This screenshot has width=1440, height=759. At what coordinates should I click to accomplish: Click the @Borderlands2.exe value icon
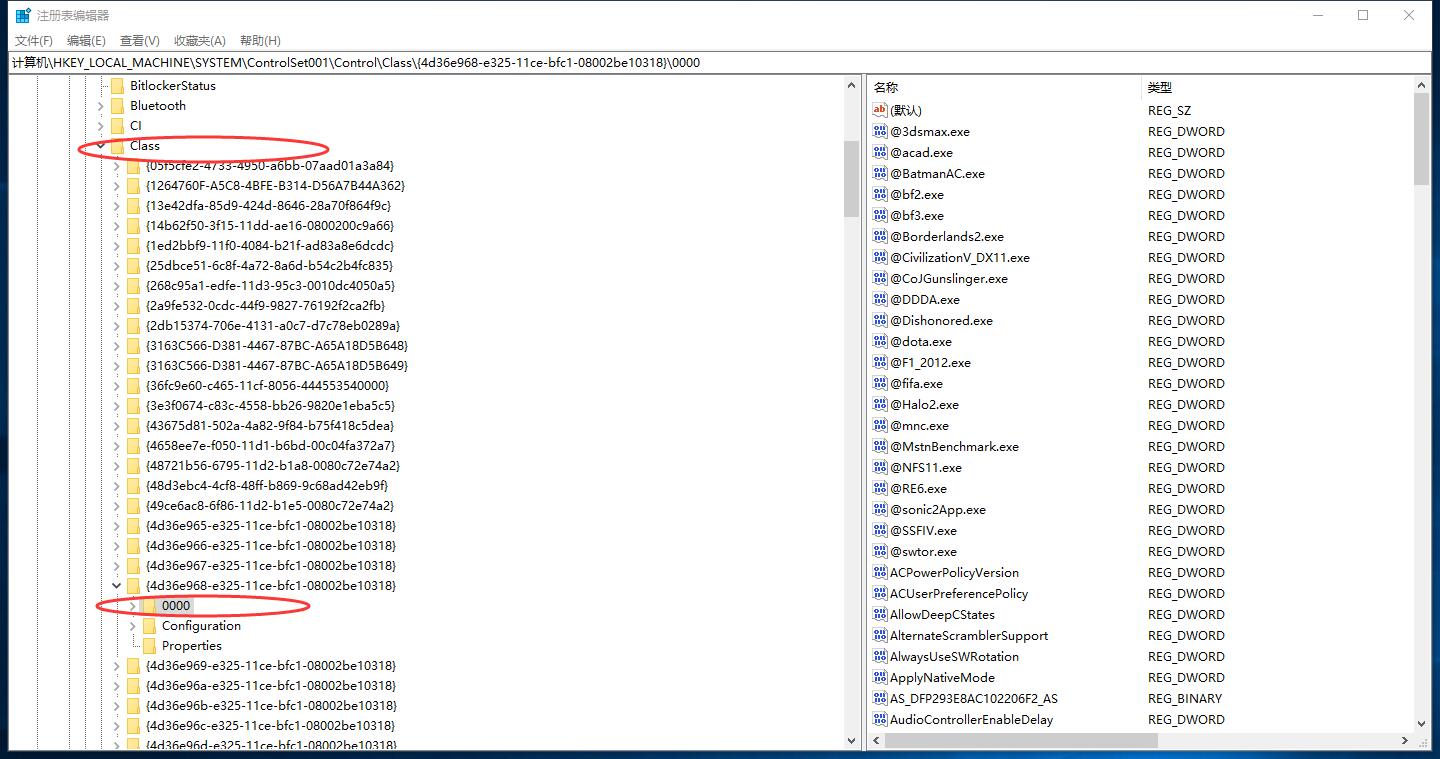[880, 236]
